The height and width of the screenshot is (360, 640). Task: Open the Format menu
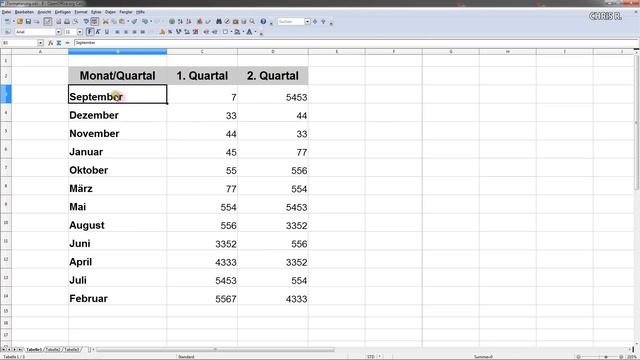pos(81,12)
